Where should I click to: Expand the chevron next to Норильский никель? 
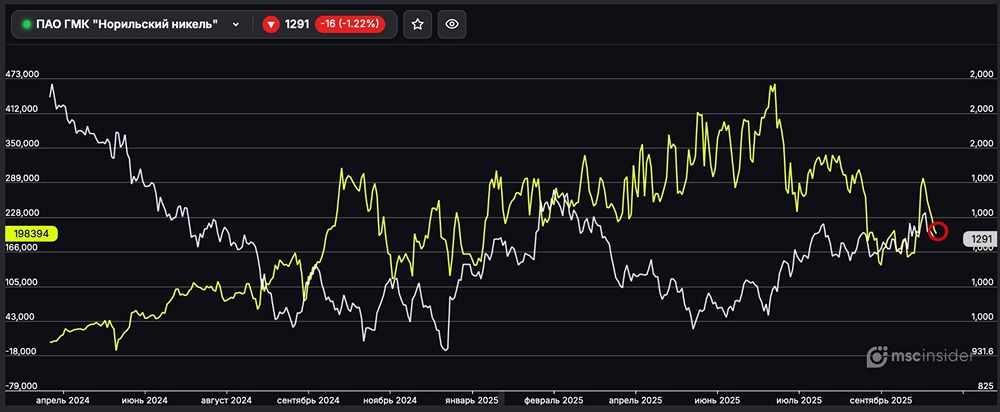(236, 24)
